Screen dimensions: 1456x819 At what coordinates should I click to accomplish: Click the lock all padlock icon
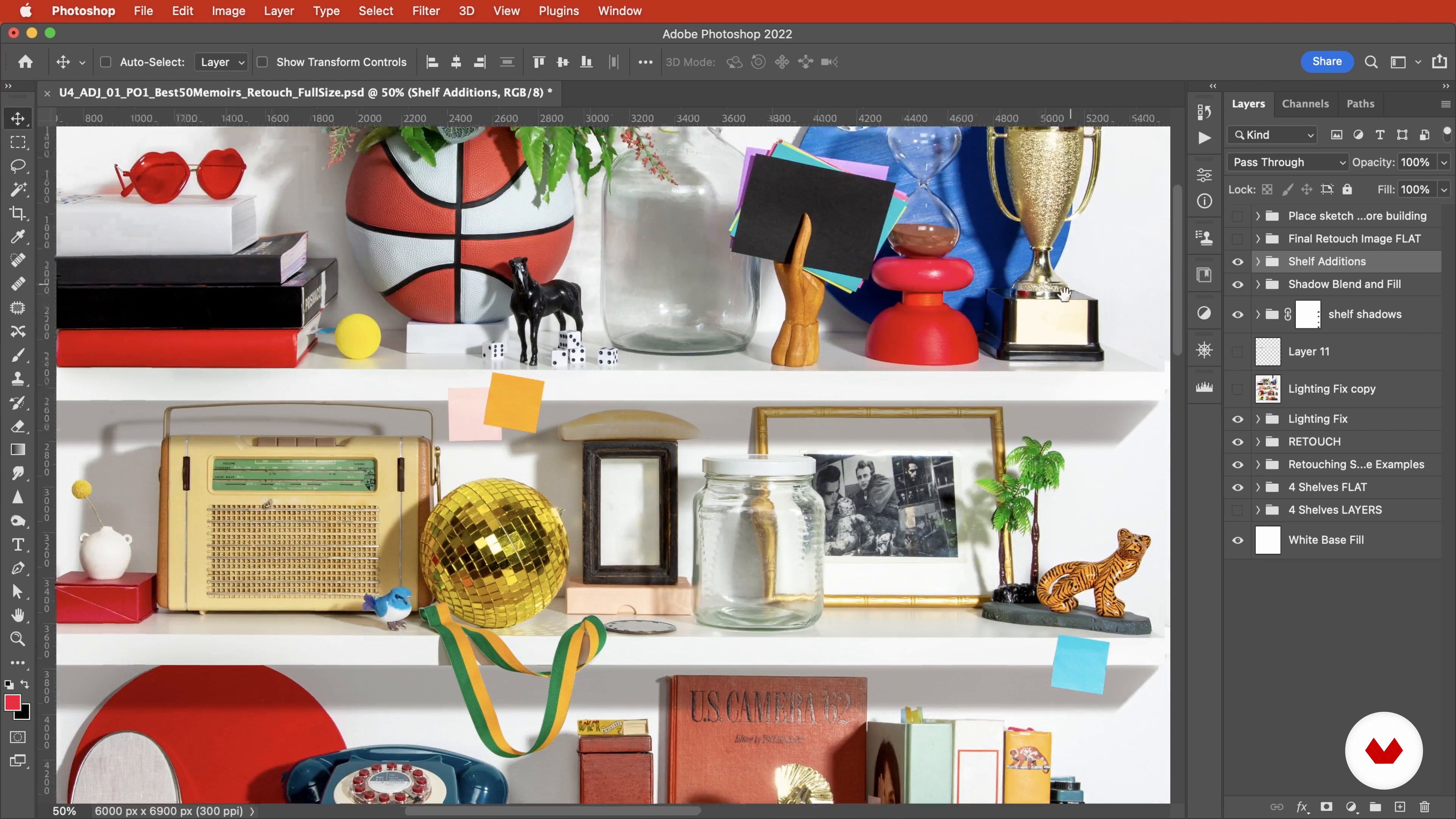[1348, 189]
